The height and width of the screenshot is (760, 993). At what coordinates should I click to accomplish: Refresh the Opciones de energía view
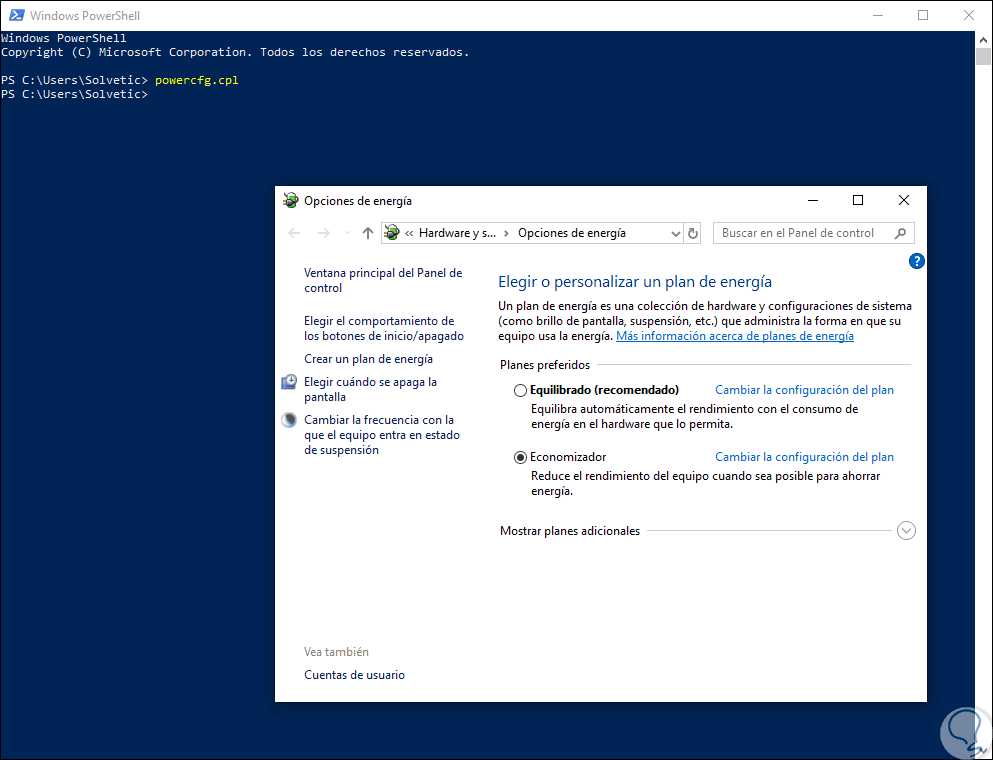(x=693, y=233)
